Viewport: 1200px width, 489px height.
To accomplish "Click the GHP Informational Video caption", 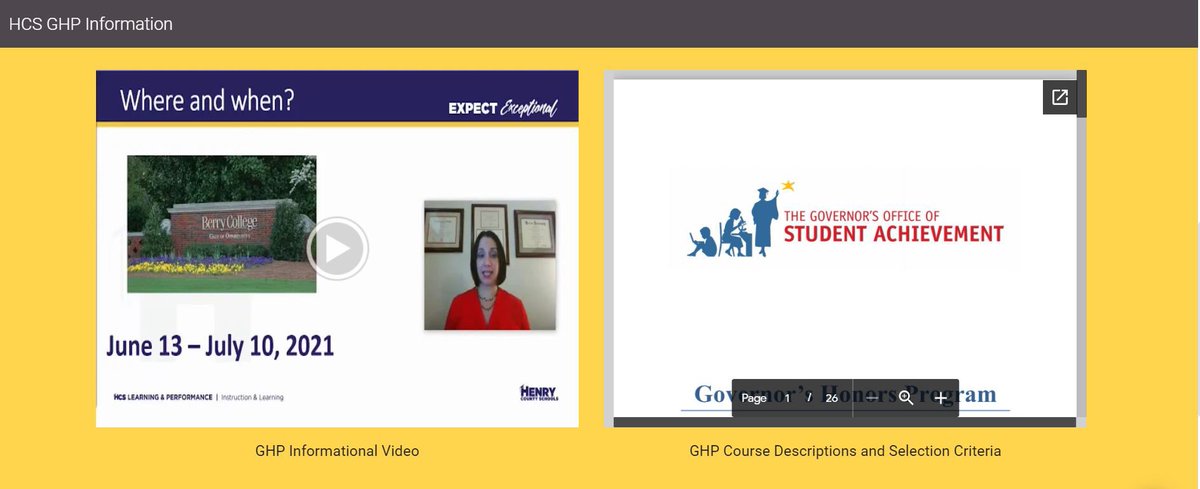I will coord(337,451).
